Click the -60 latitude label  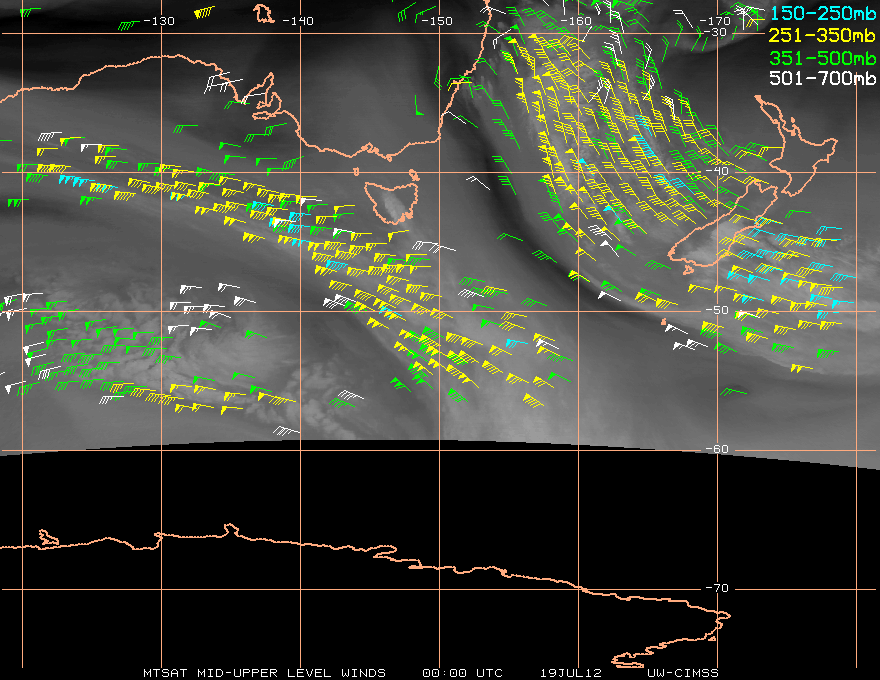(x=717, y=449)
